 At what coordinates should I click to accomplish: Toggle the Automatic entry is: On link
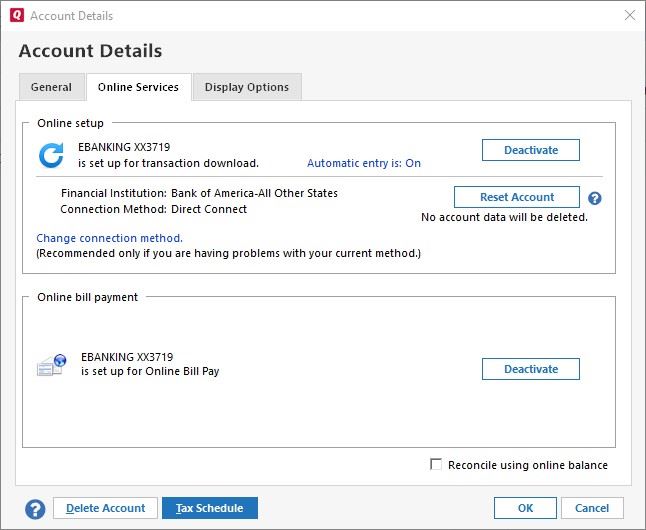[x=363, y=163]
